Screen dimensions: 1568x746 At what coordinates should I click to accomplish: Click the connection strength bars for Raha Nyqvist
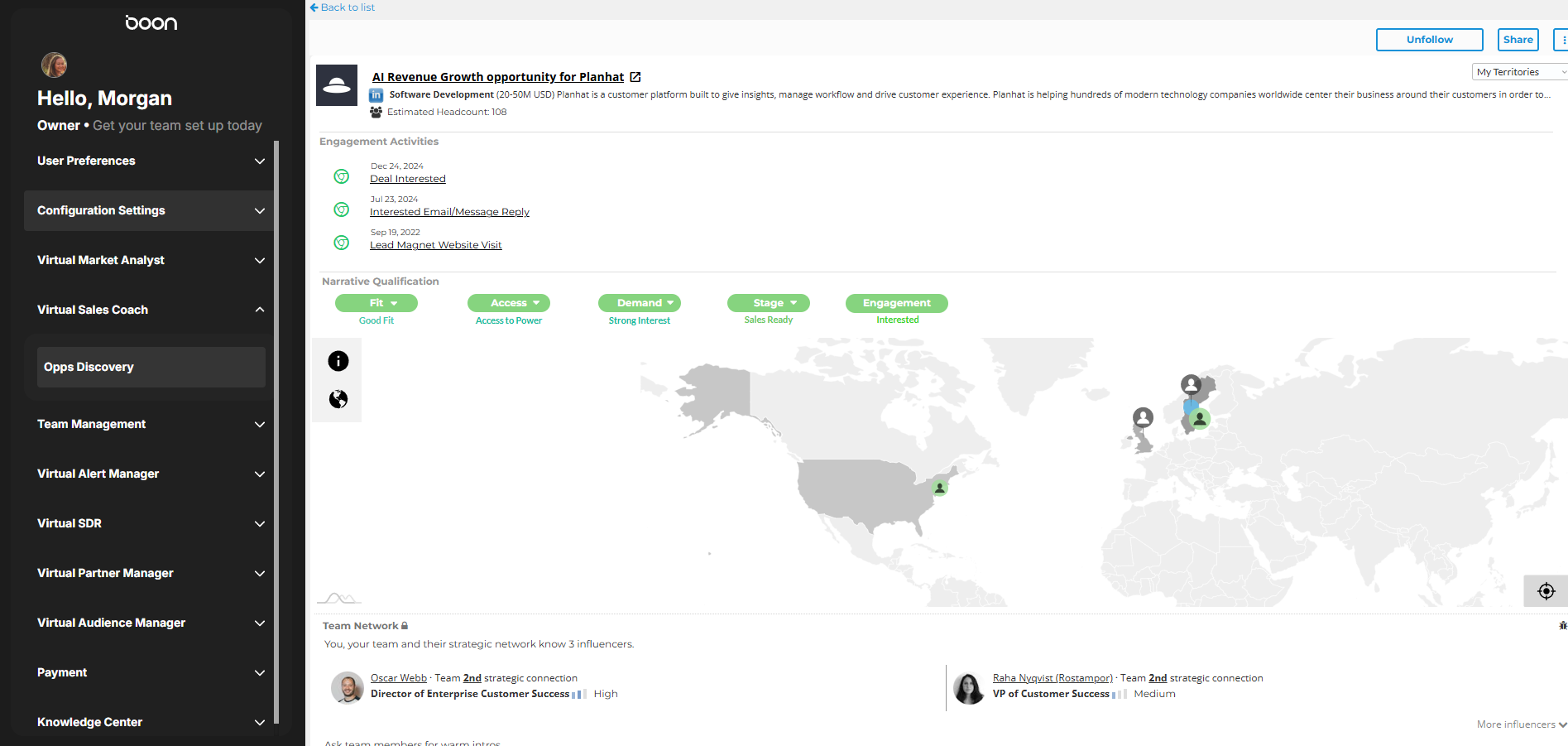(1120, 694)
